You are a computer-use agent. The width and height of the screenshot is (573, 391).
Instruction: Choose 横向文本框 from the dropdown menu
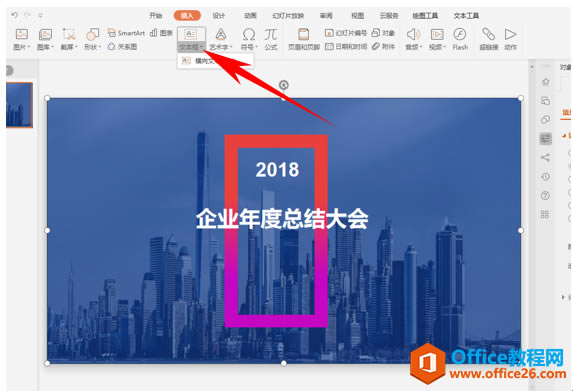[215, 61]
